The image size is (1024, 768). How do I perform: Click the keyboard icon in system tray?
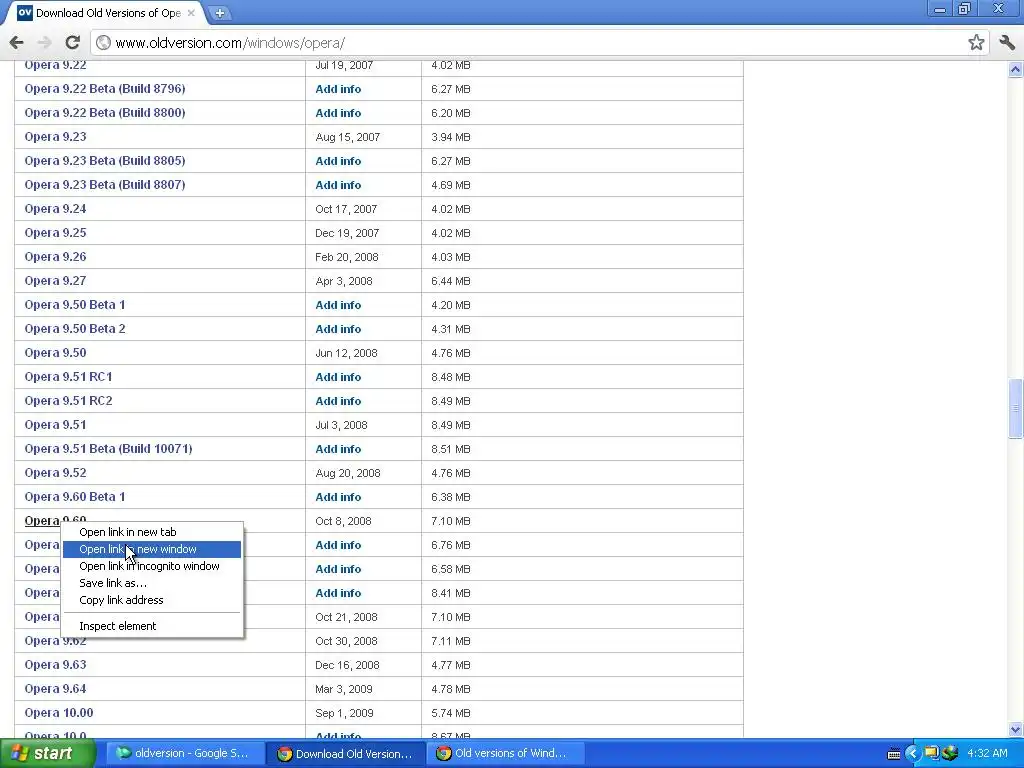pyautogui.click(x=894, y=754)
